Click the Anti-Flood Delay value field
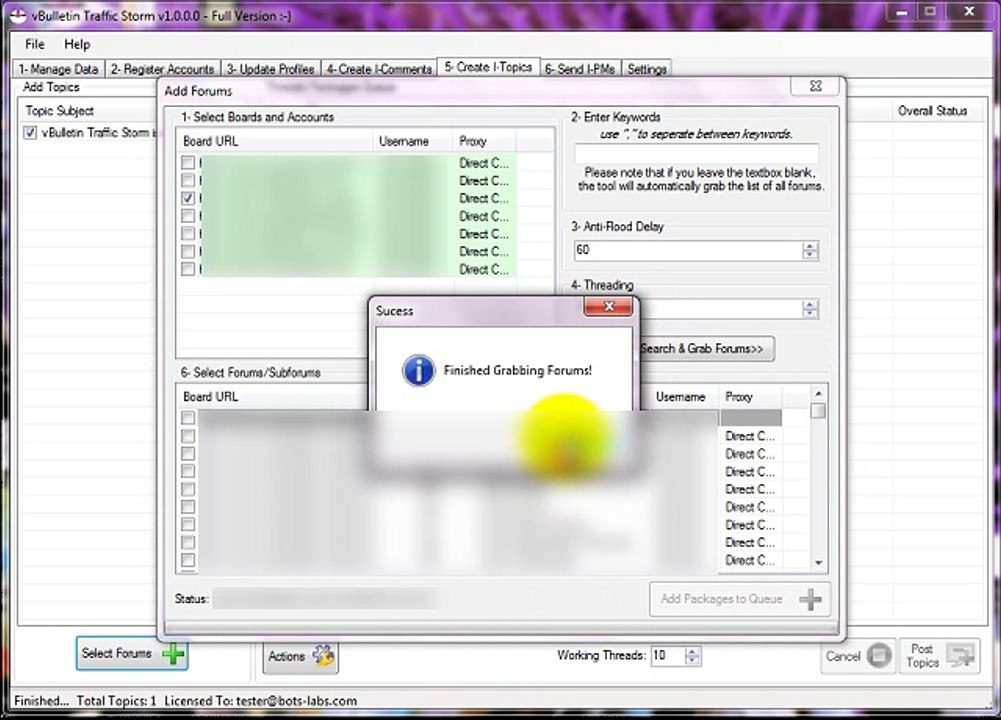This screenshot has width=1001, height=720. tap(688, 250)
